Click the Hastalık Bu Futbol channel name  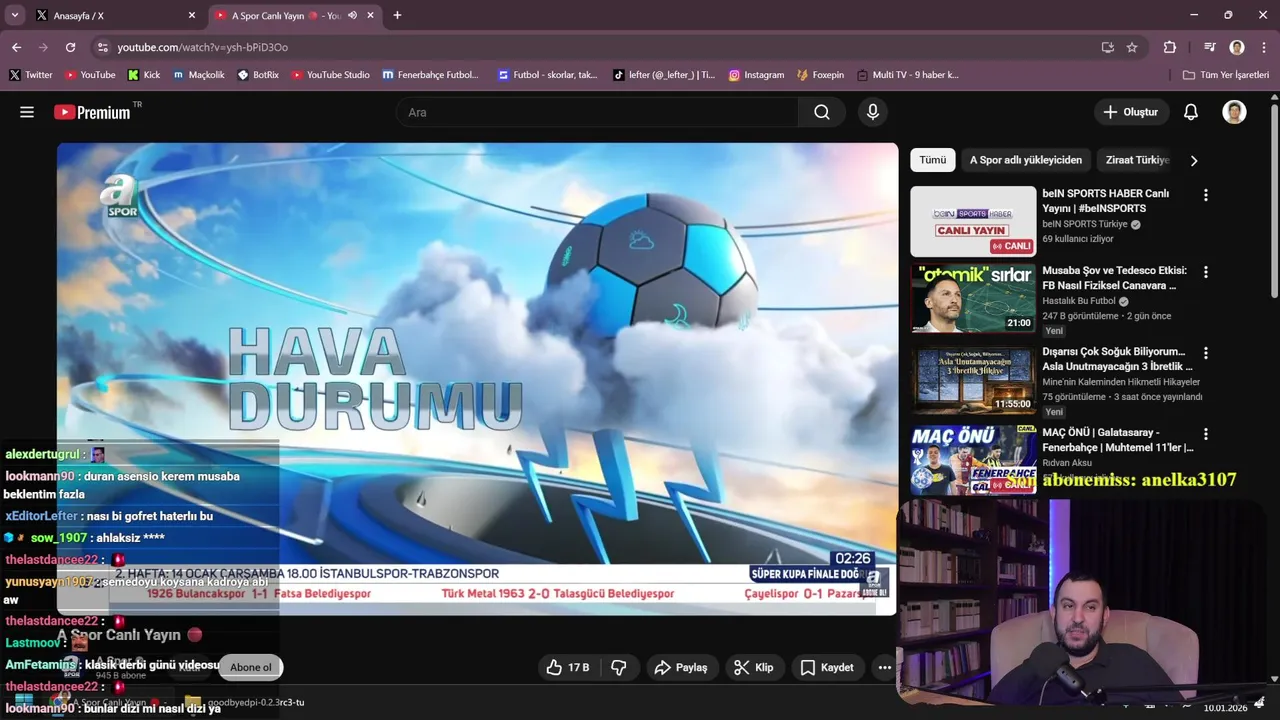point(1079,301)
